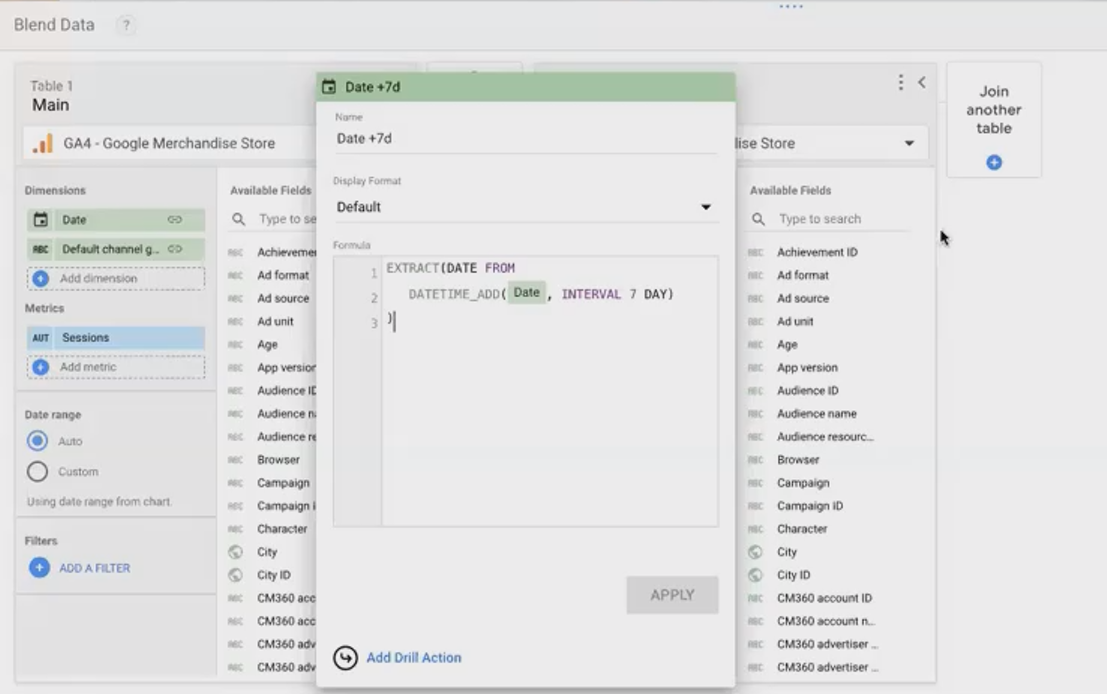Click the plus icon under Join another table
The height and width of the screenshot is (694, 1107).
(x=994, y=162)
